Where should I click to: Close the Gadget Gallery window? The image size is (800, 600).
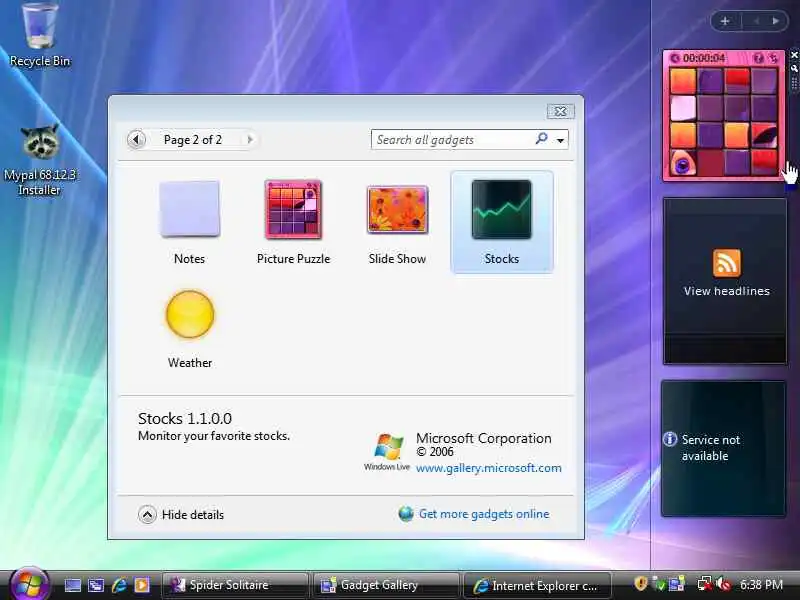tap(560, 111)
